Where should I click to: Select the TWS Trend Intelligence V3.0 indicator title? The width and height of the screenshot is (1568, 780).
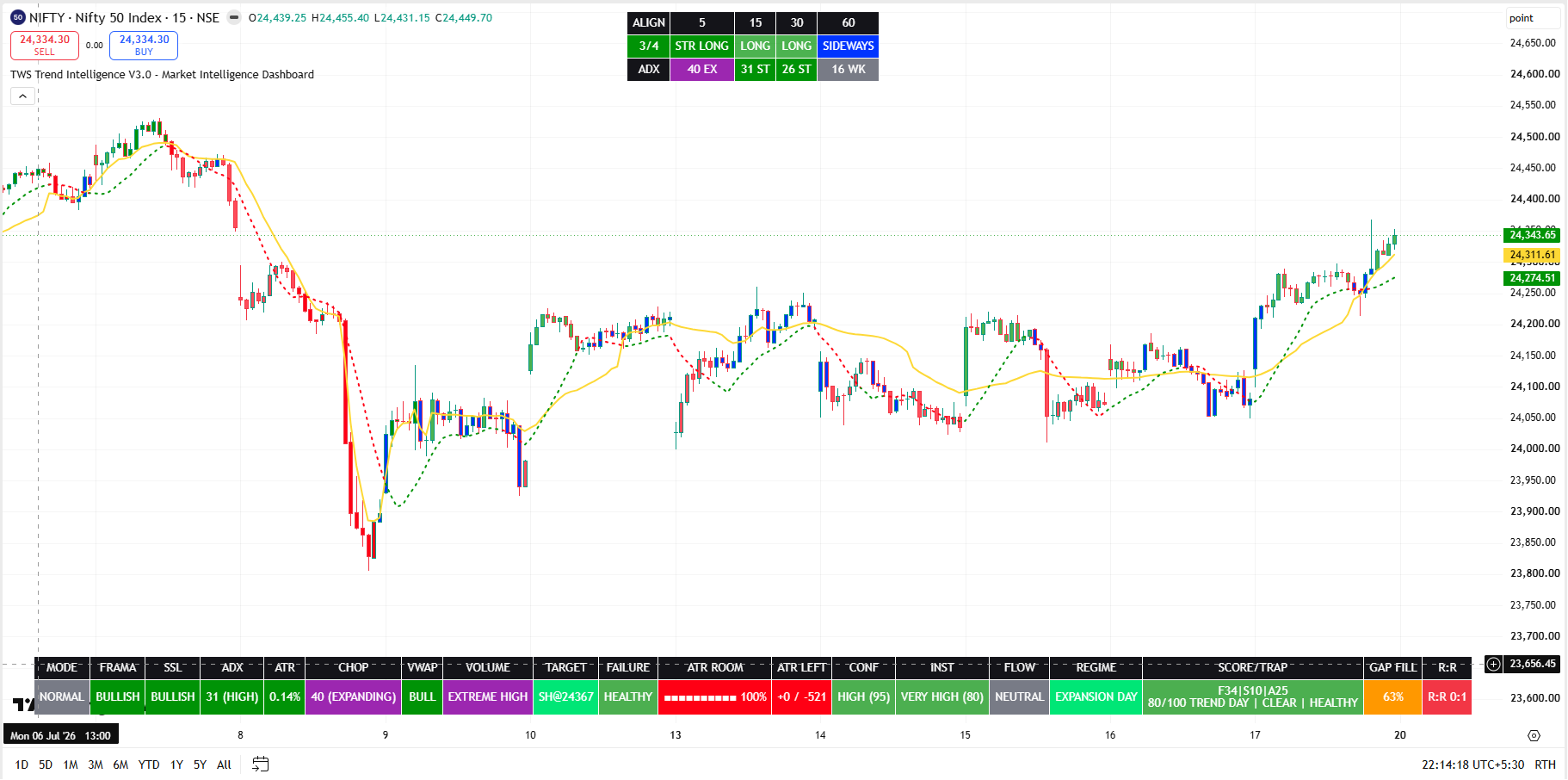162,75
